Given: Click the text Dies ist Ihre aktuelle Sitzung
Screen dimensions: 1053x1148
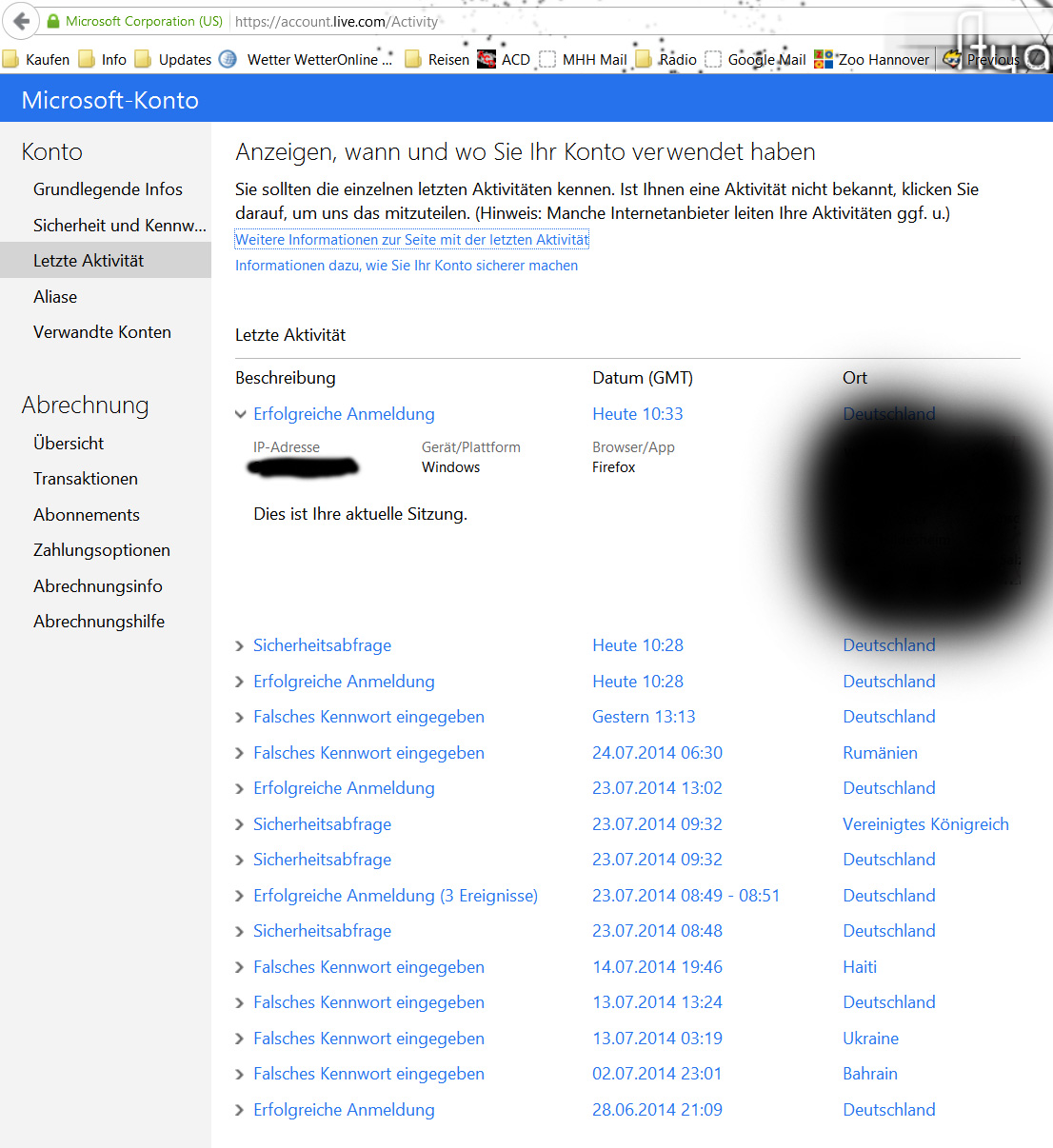Looking at the screenshot, I should pyautogui.click(x=360, y=514).
